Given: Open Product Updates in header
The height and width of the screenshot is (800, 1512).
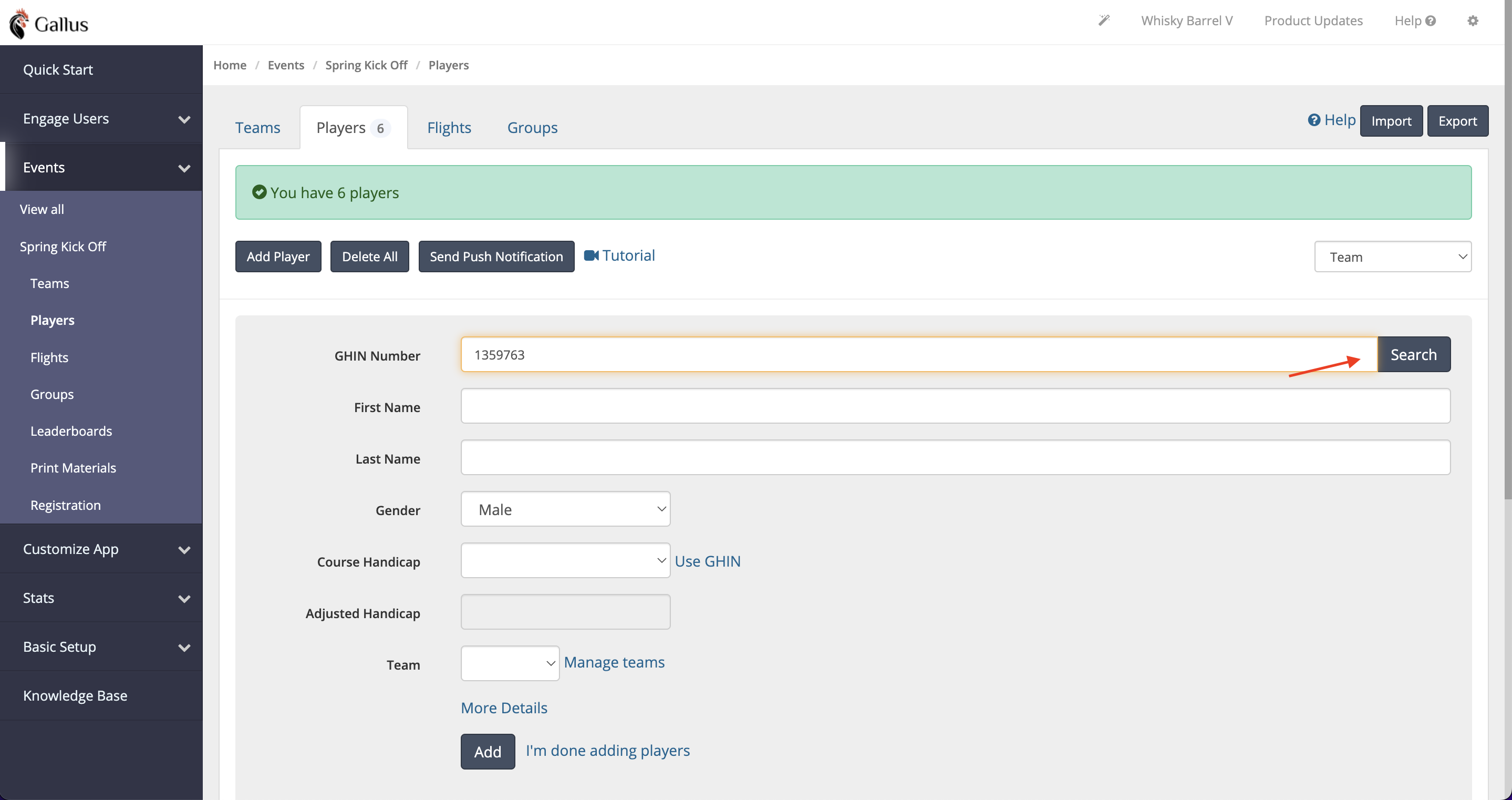Looking at the screenshot, I should click(1313, 21).
